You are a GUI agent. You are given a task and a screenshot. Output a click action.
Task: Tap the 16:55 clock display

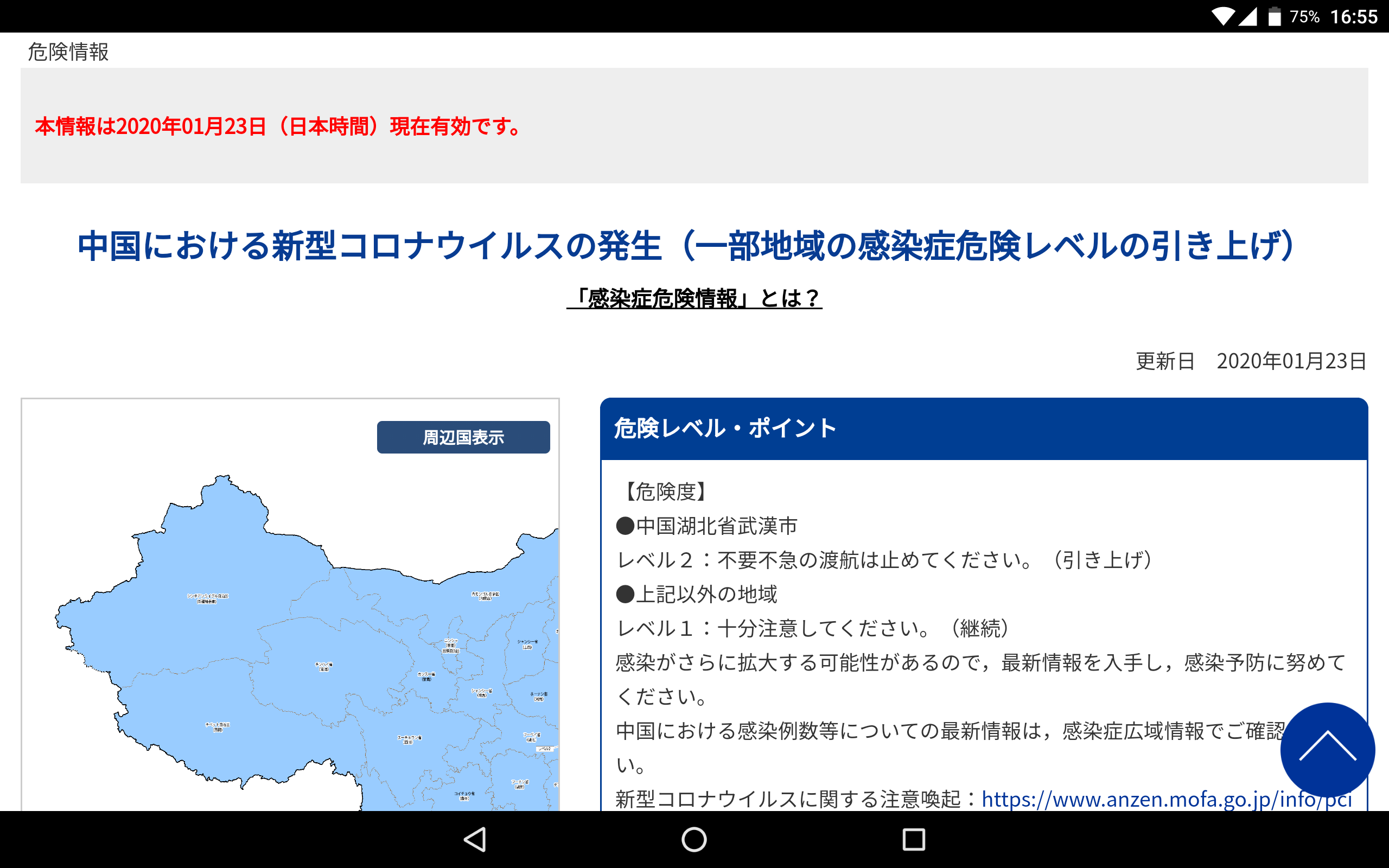(1353, 16)
